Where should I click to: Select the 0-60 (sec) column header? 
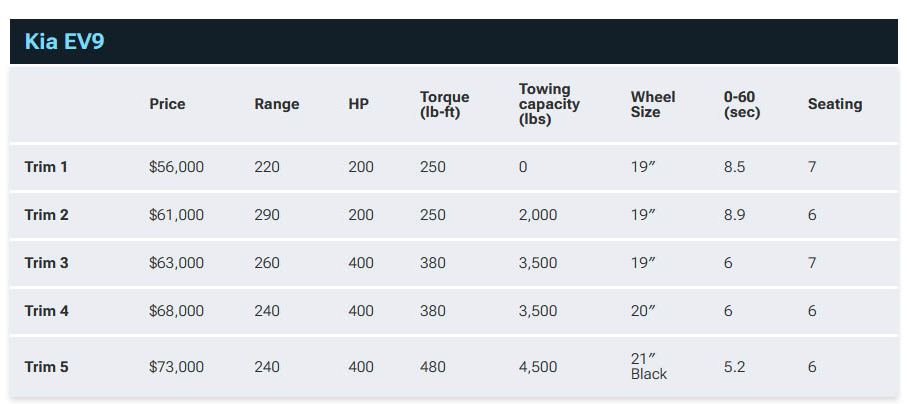[742, 104]
